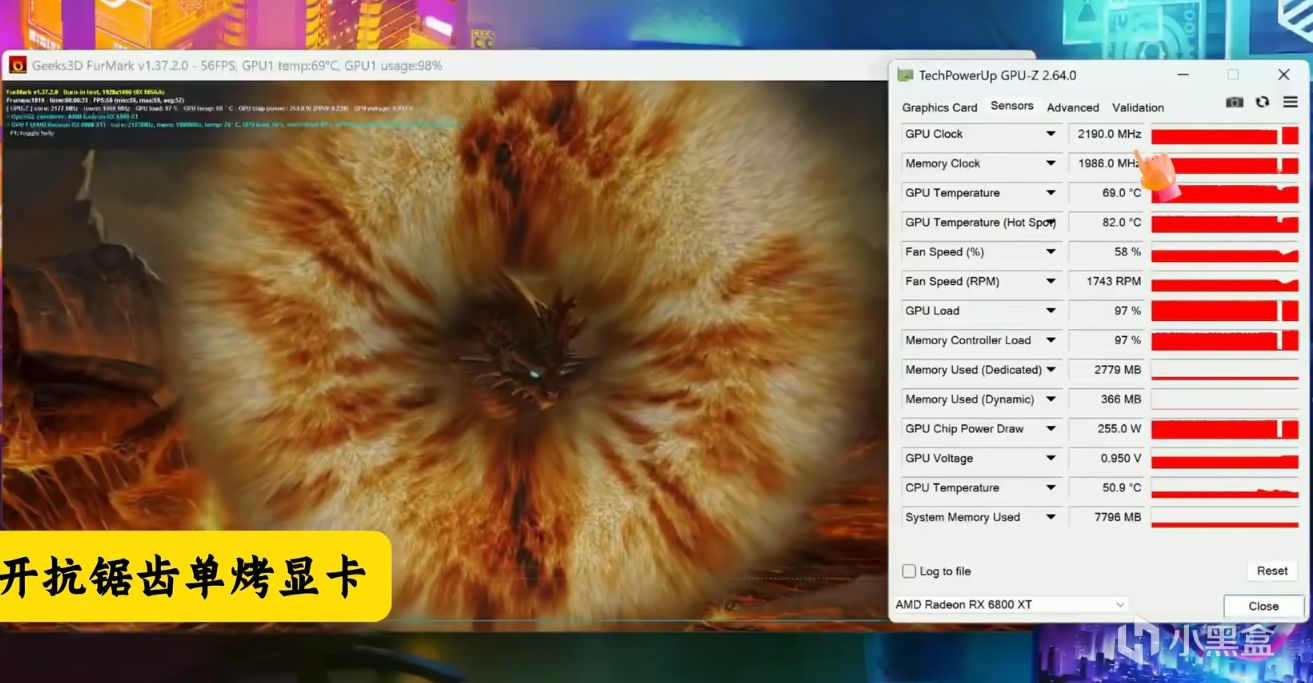1313x683 pixels.
Task: Switch to the Sensors tab
Action: tap(1012, 106)
